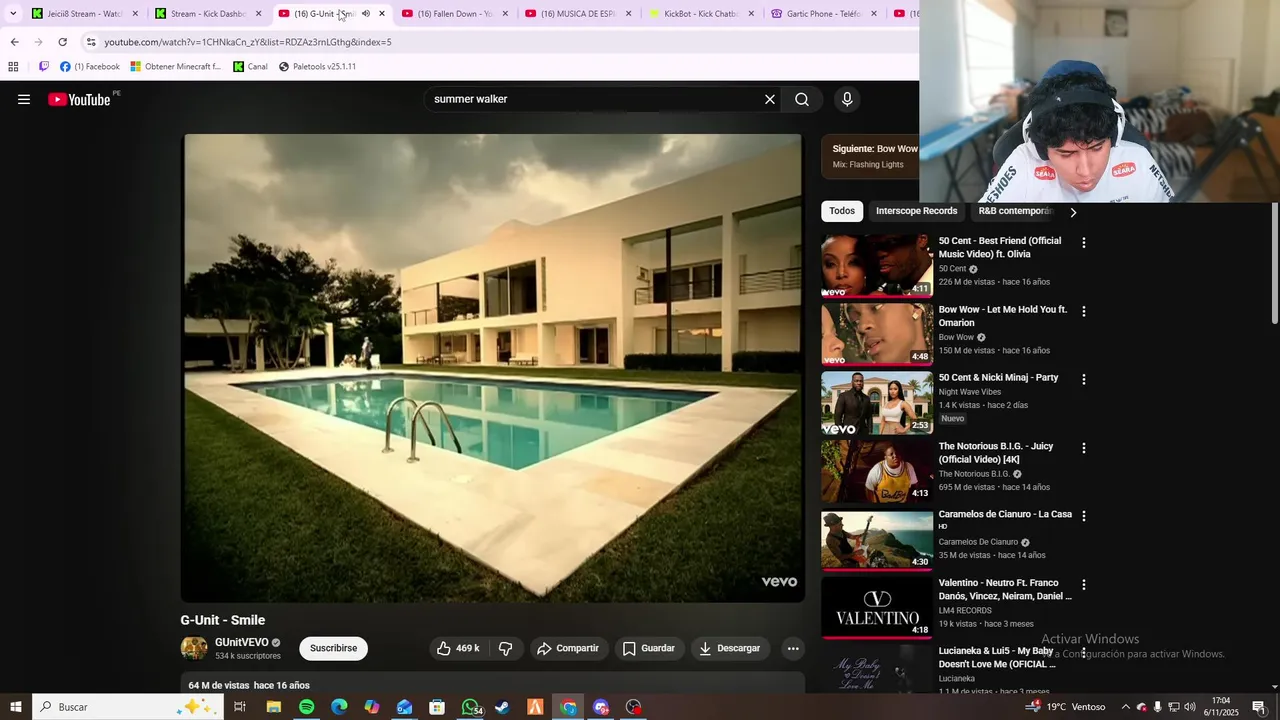Open the YouTube hamburger guide menu
The image size is (1280, 720).
click(24, 99)
